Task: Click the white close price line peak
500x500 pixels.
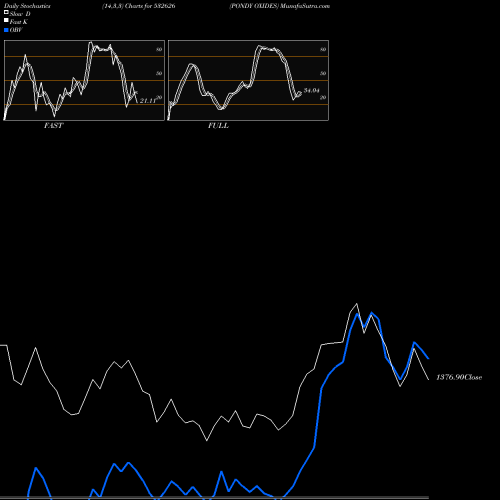Action: pos(357,304)
